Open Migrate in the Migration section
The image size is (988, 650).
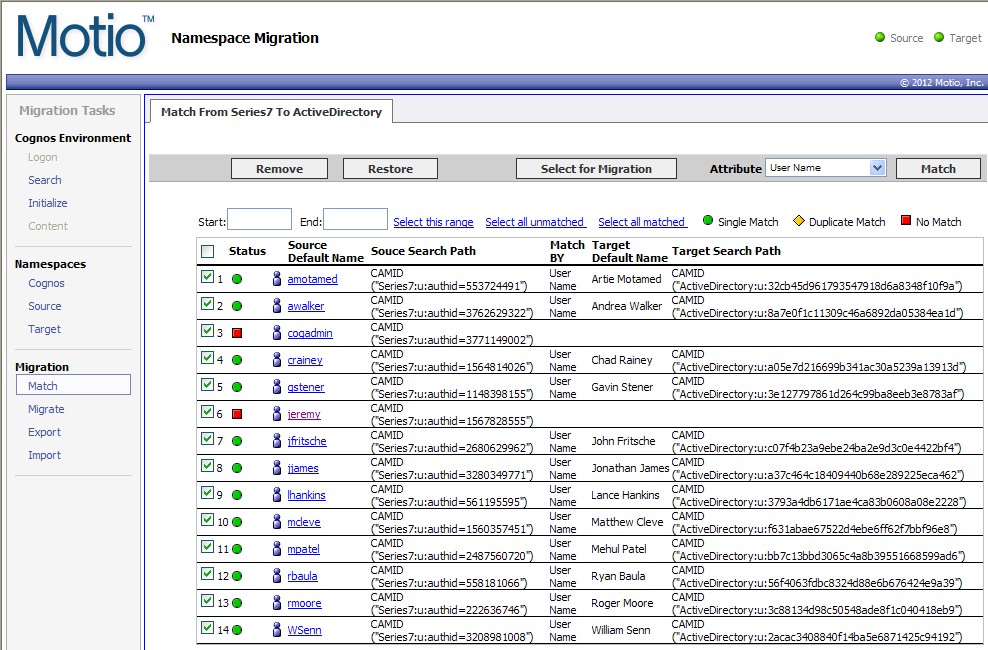46,409
